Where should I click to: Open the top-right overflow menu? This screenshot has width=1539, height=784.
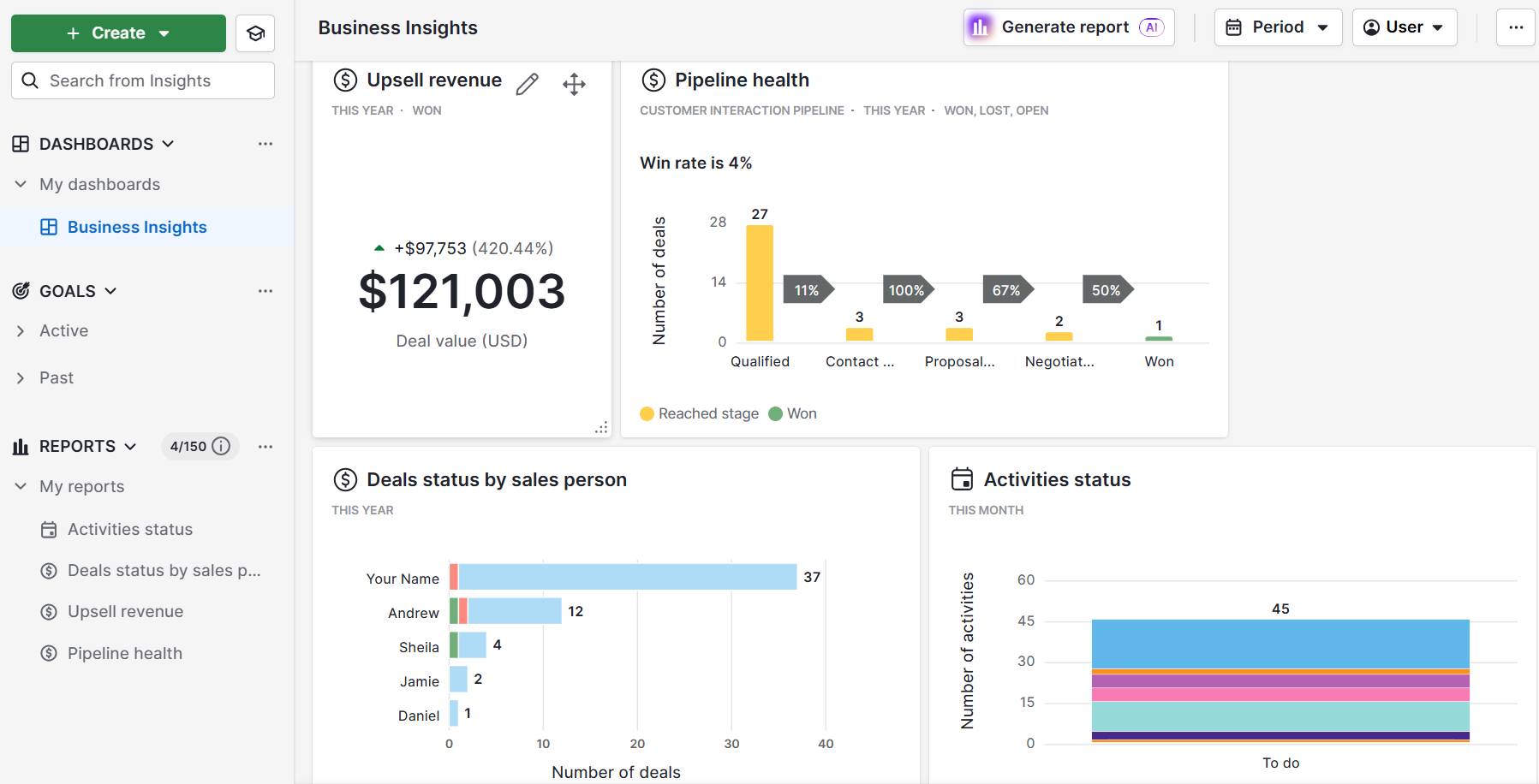(x=1516, y=27)
